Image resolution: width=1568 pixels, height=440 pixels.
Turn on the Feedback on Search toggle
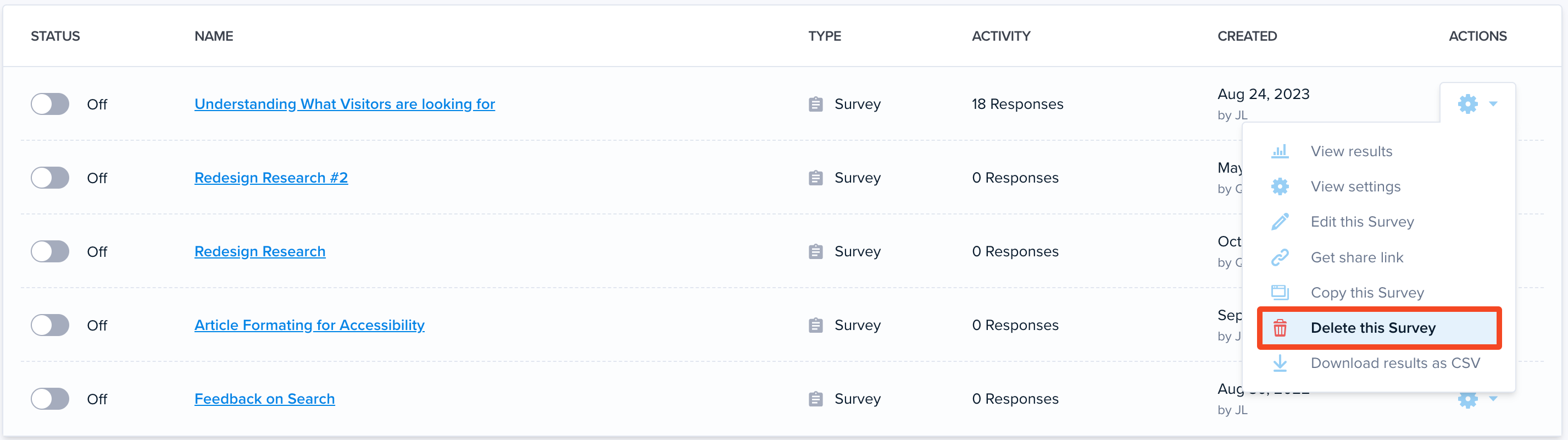click(50, 399)
